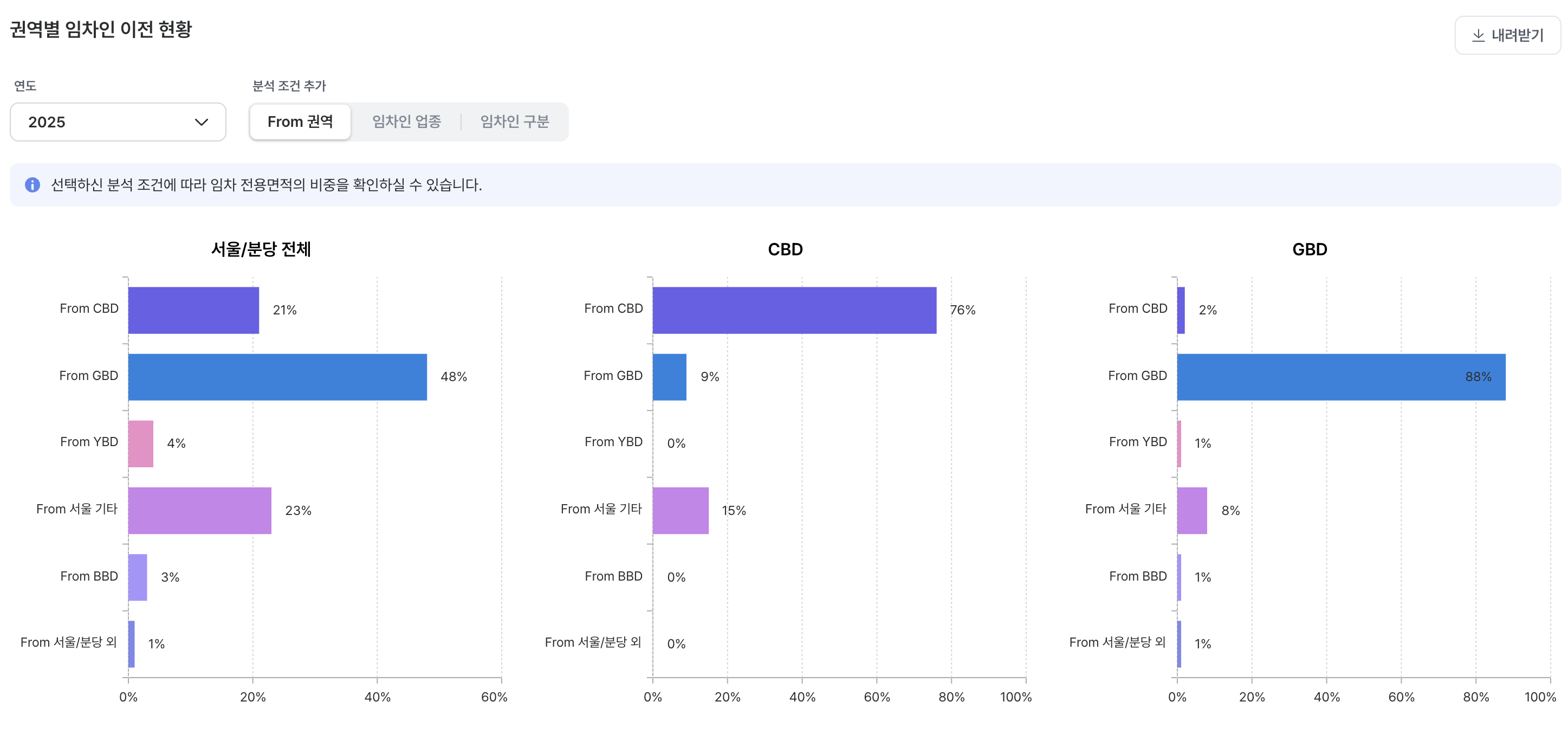
Task: Click the pink 4% From YBD bar
Action: [141, 443]
